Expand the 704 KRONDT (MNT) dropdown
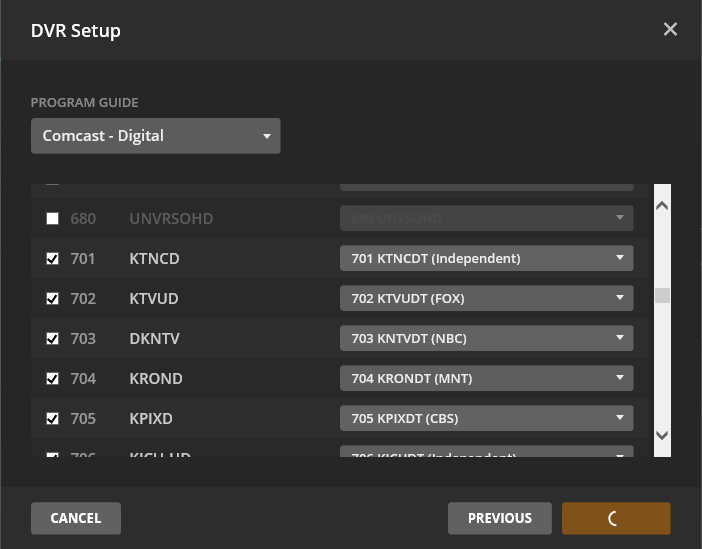702x549 pixels. (486, 379)
